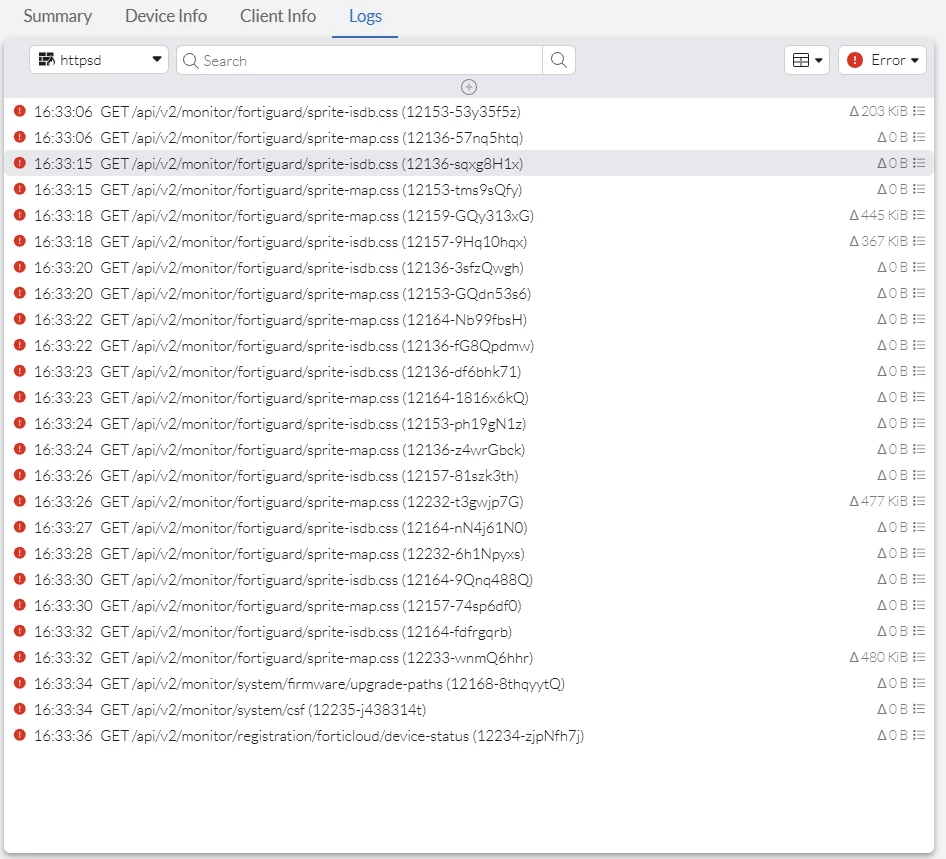This screenshot has width=946, height=859.
Task: Click the Δ 480 KiB memory value
Action: click(x=878, y=656)
